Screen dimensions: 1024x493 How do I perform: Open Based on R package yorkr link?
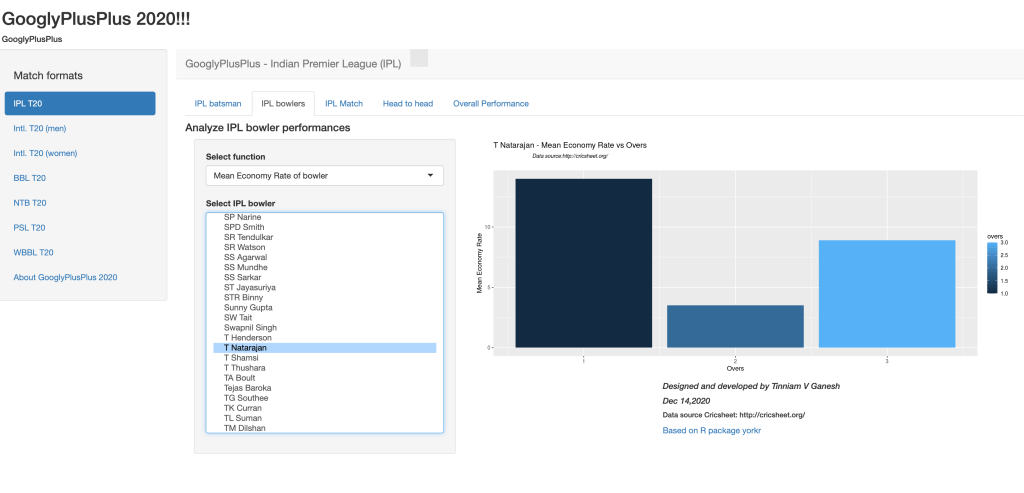[x=712, y=430]
